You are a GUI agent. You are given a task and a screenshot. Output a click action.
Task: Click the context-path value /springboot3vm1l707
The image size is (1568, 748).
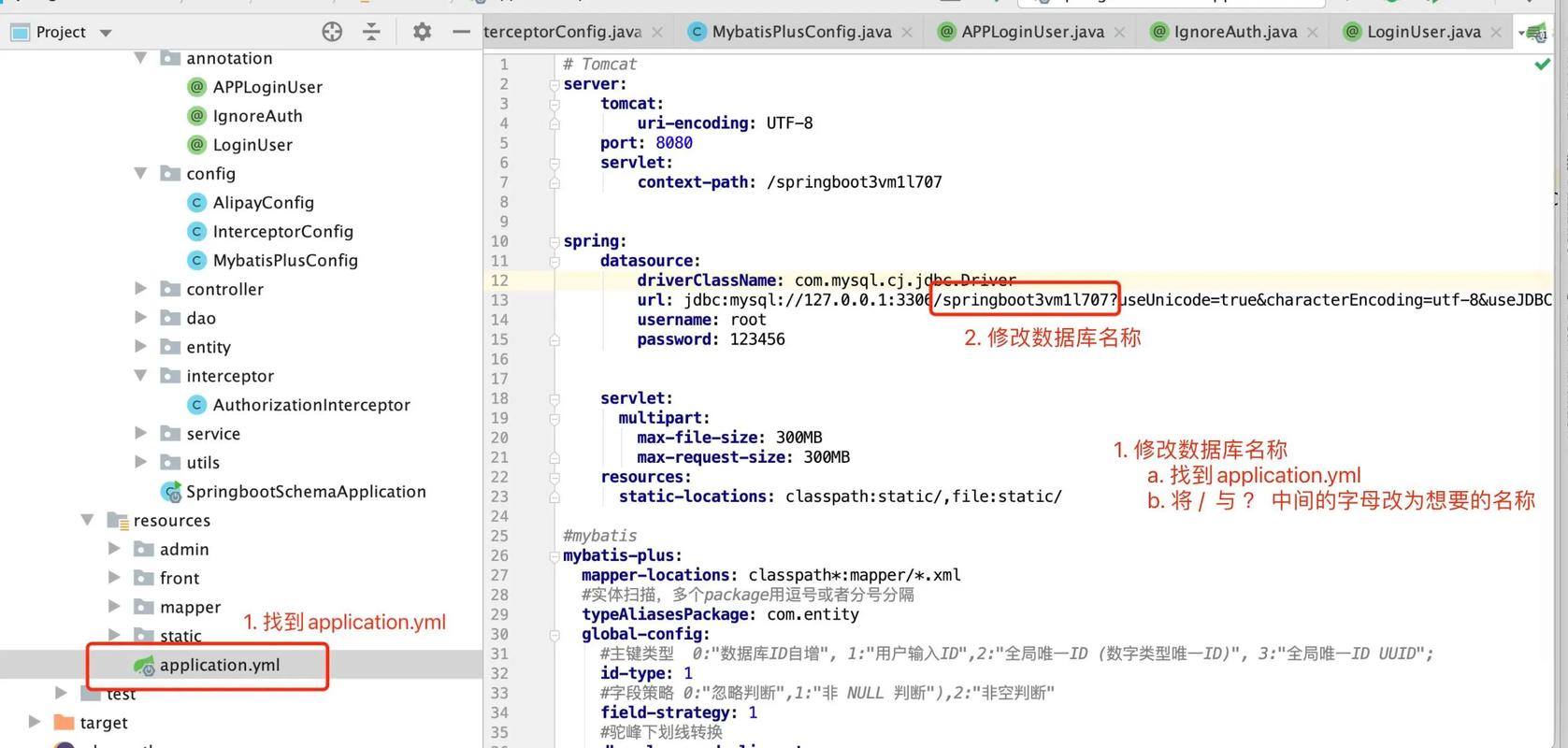[855, 182]
